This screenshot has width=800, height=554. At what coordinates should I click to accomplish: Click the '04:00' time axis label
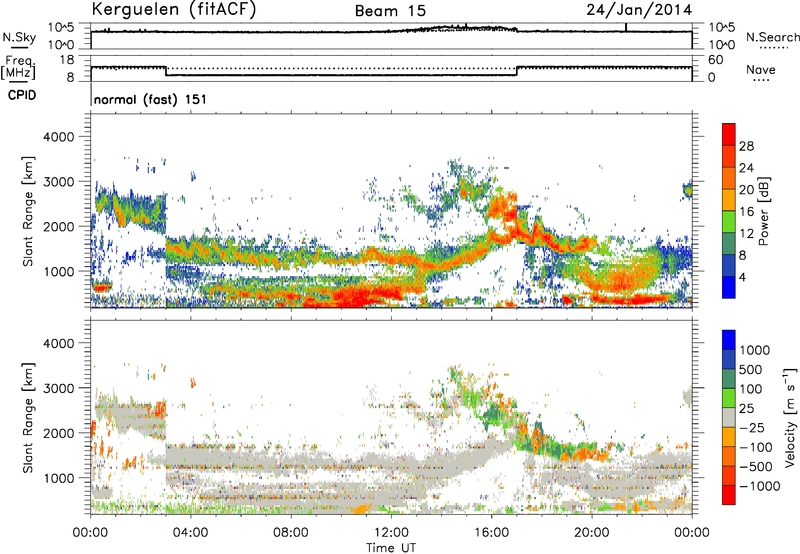190,533
